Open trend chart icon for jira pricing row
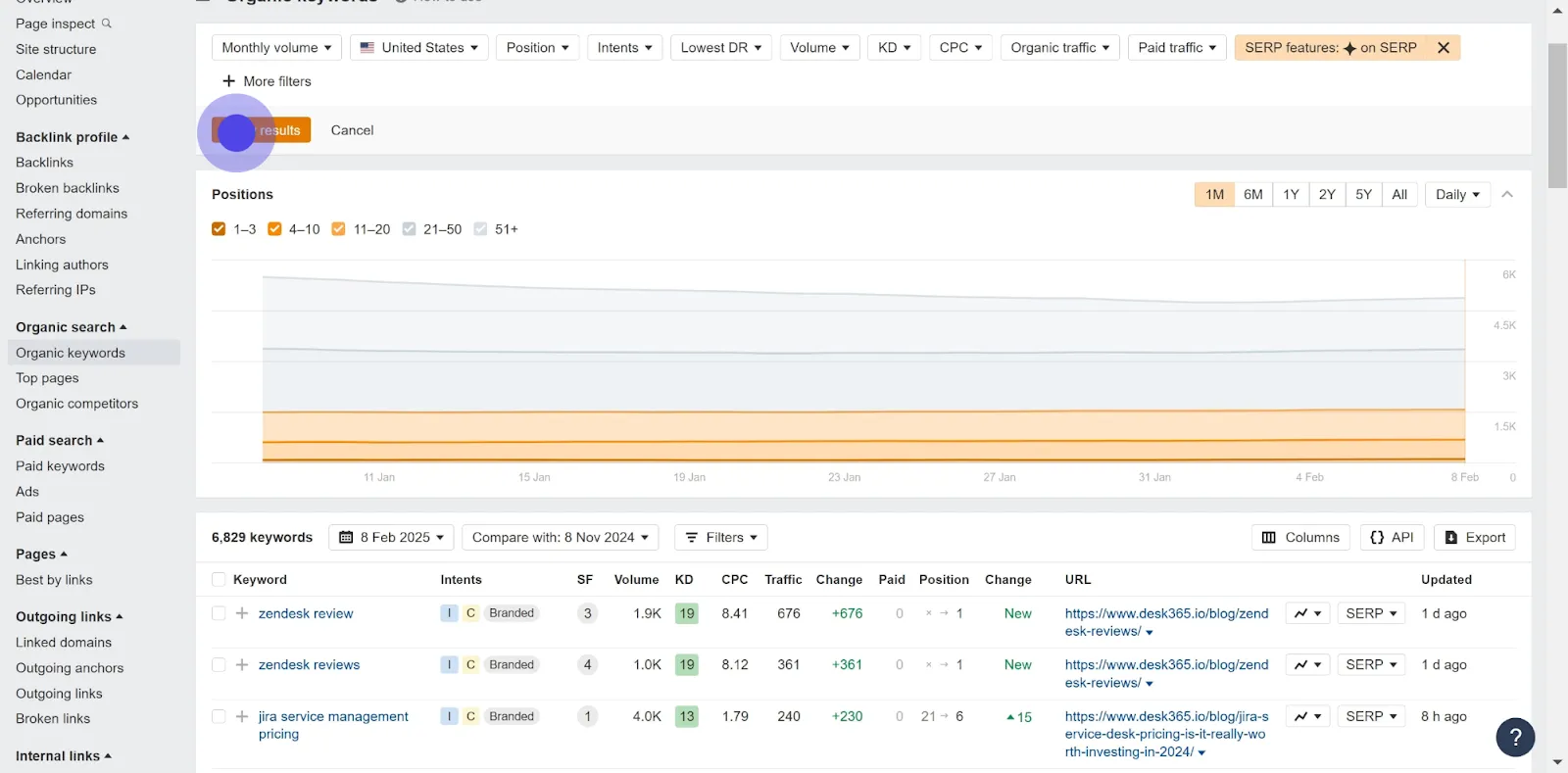Image resolution: width=1568 pixels, height=773 pixels. (x=1307, y=716)
